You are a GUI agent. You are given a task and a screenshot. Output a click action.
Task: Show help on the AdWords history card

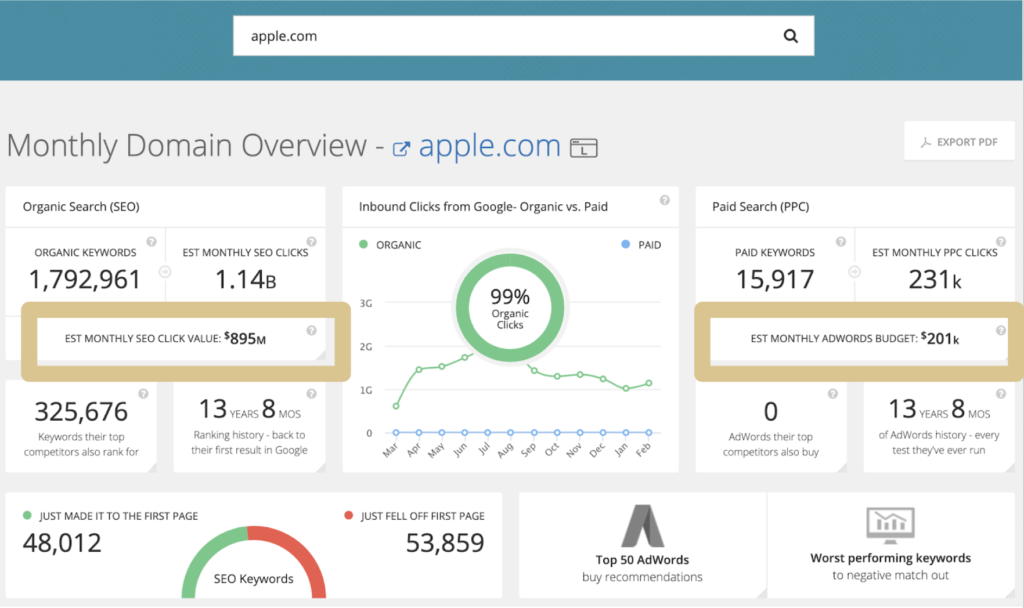1000,394
